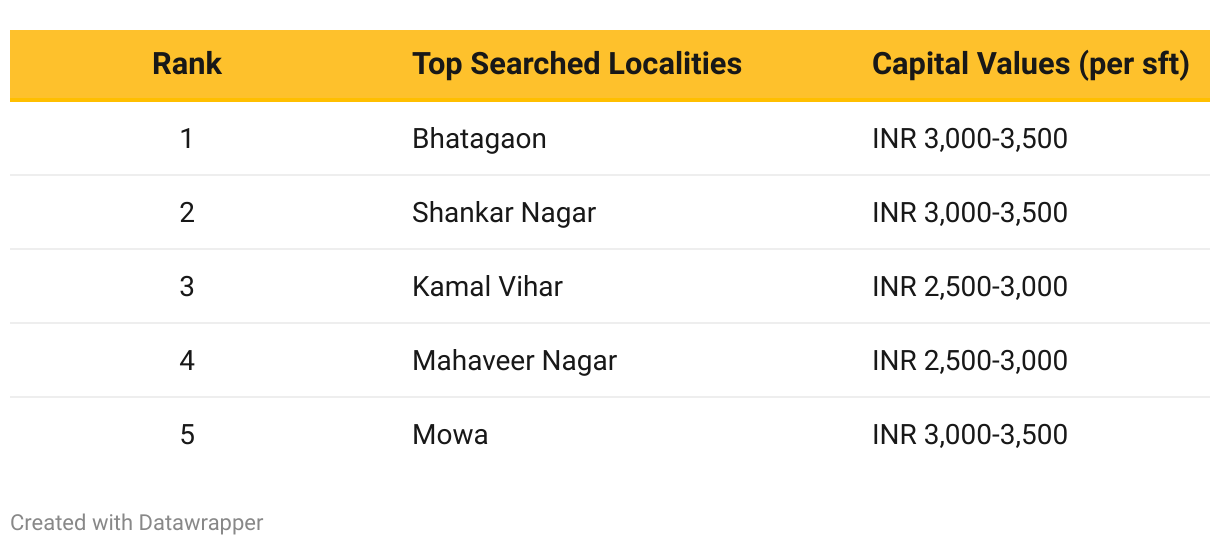1220x546 pixels.
Task: Open the Created with Datawrapper link
Action: [137, 522]
